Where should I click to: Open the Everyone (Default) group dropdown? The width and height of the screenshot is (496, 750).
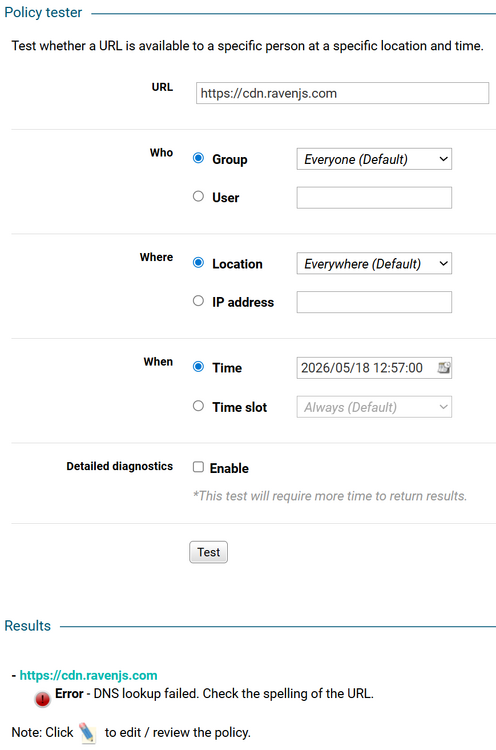(x=374, y=159)
